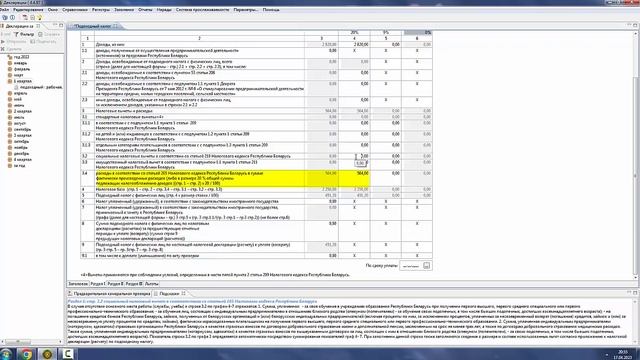Click the vertical scrollbar of the declaration form
The width and height of the screenshot is (640, 360).
(x=636, y=155)
